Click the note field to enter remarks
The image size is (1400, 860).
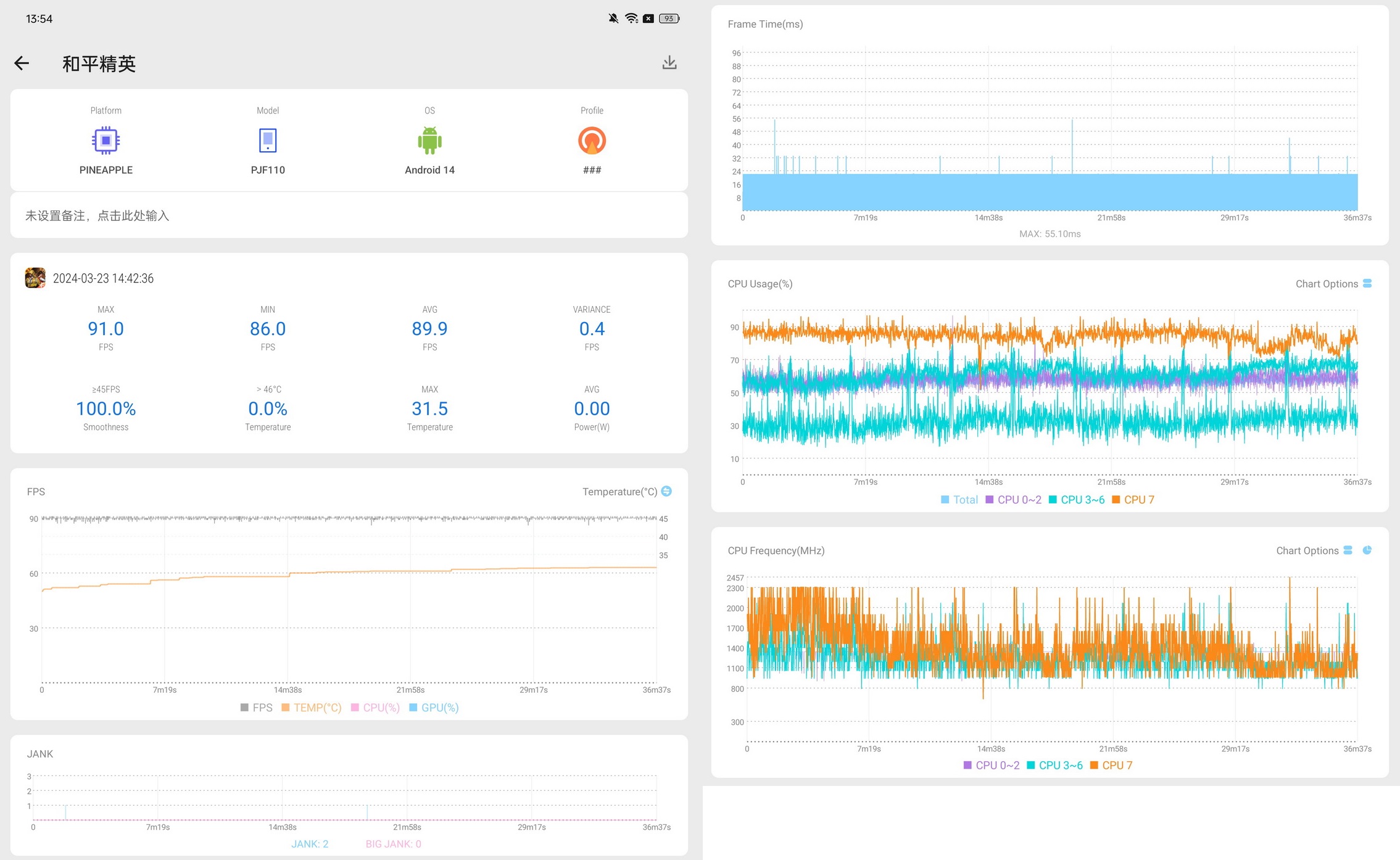[x=349, y=215]
